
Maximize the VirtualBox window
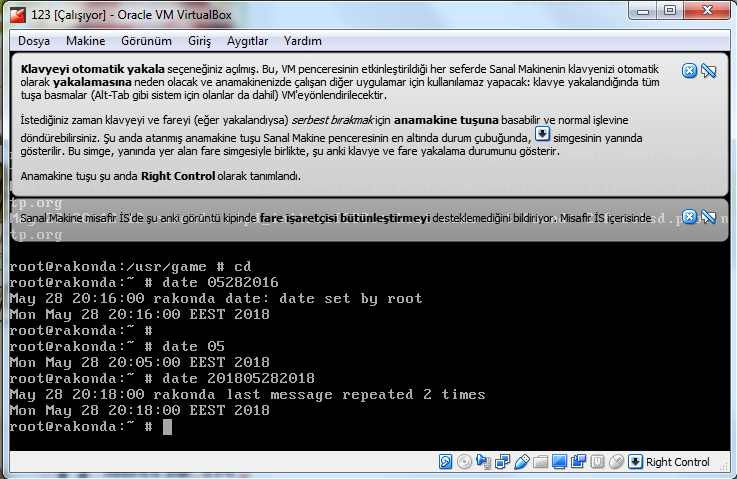tap(670, 10)
